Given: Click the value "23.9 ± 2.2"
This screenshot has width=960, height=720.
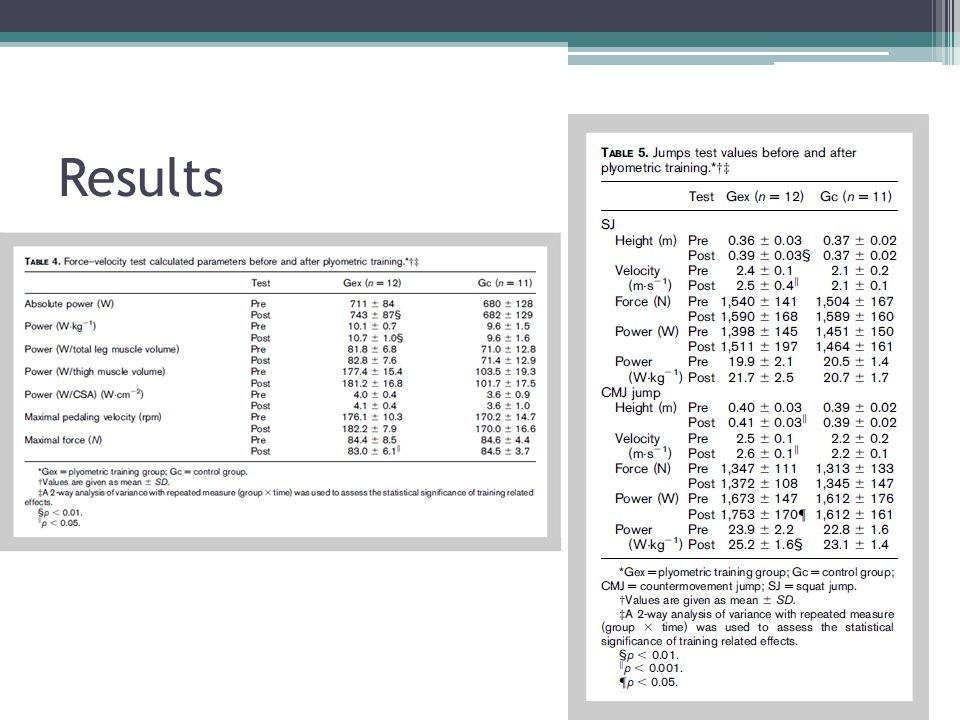Looking at the screenshot, I should 760,530.
